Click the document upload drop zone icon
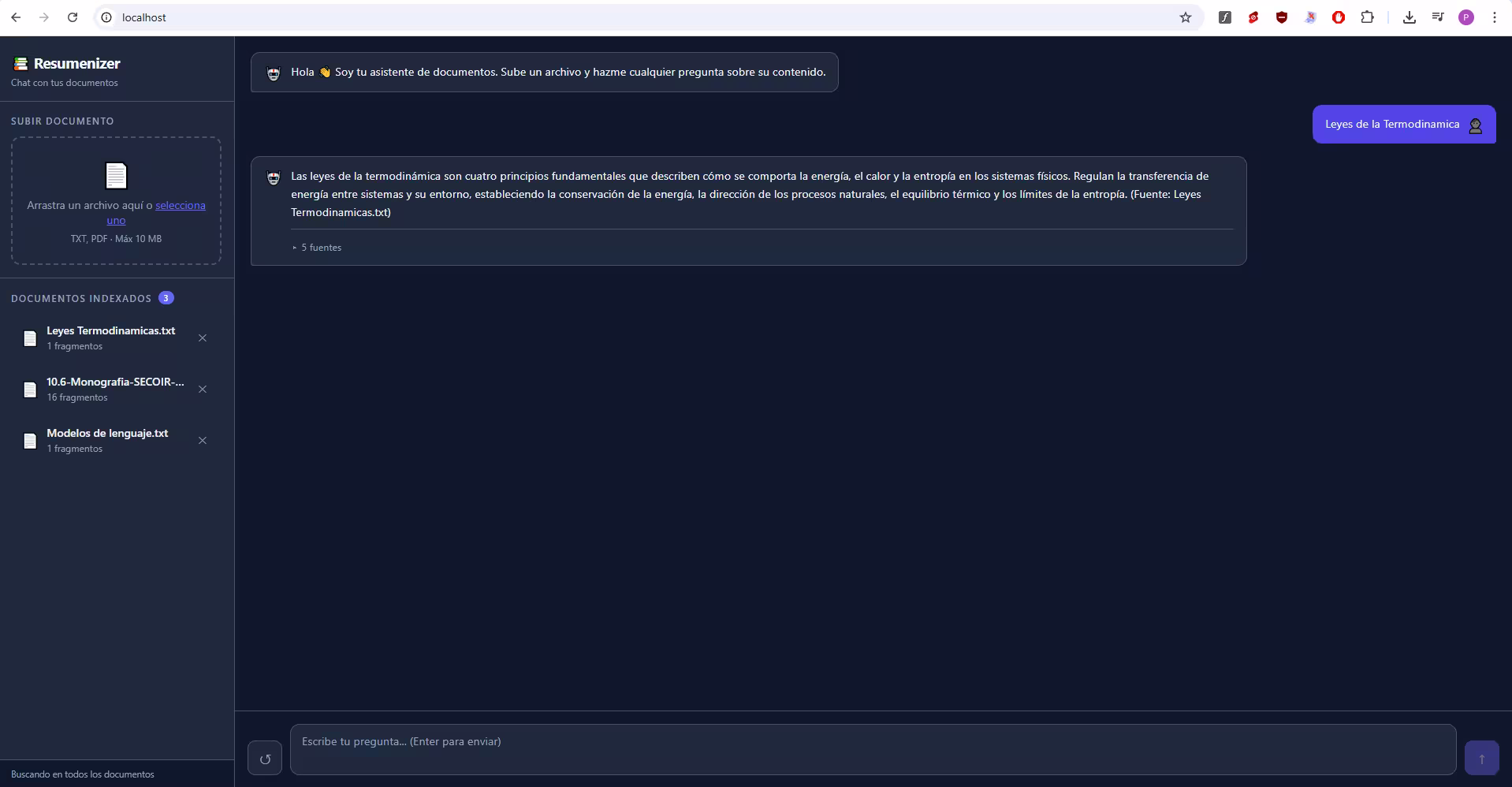1512x787 pixels. 116,176
